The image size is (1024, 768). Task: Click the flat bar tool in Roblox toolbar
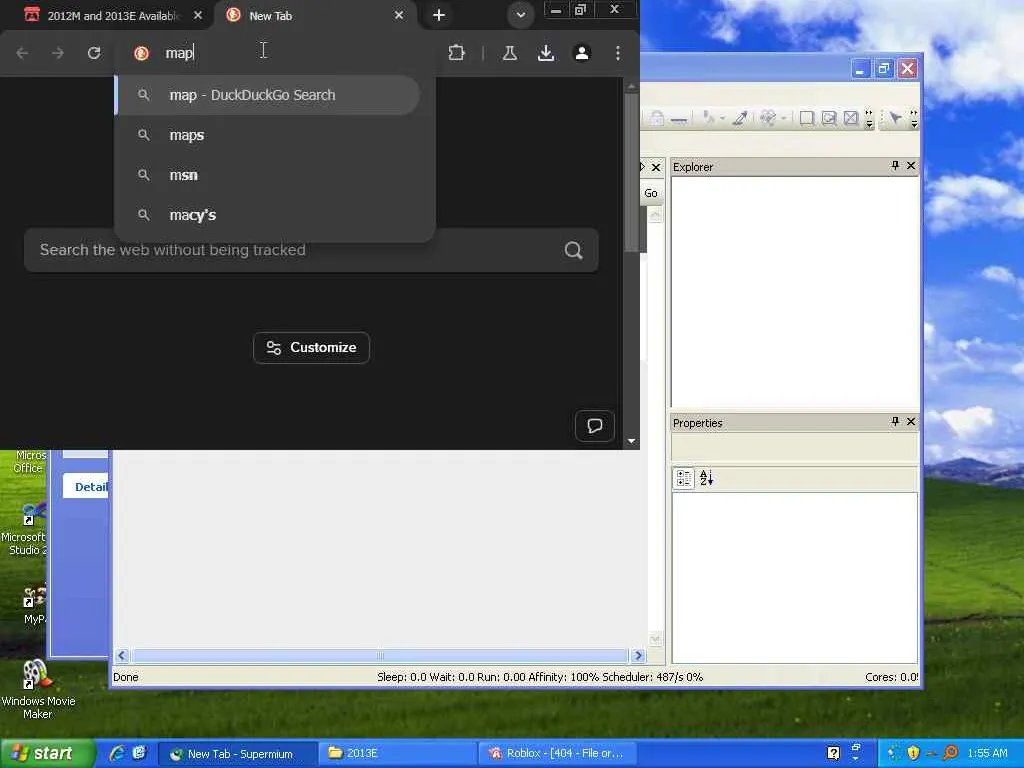pyautogui.click(x=679, y=120)
